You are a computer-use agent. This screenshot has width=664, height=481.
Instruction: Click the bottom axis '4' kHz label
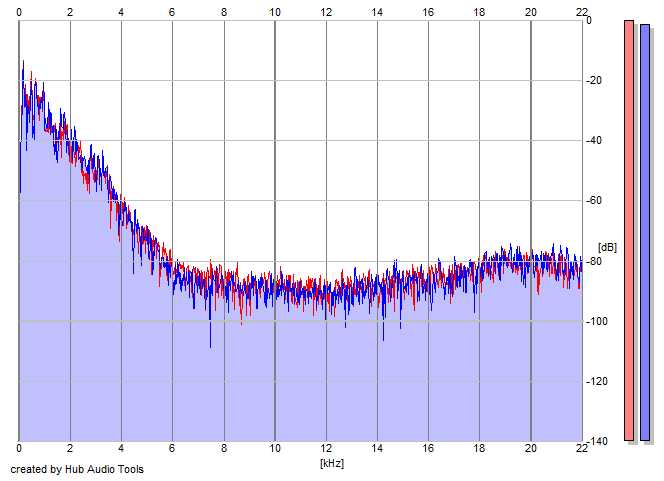(121, 448)
